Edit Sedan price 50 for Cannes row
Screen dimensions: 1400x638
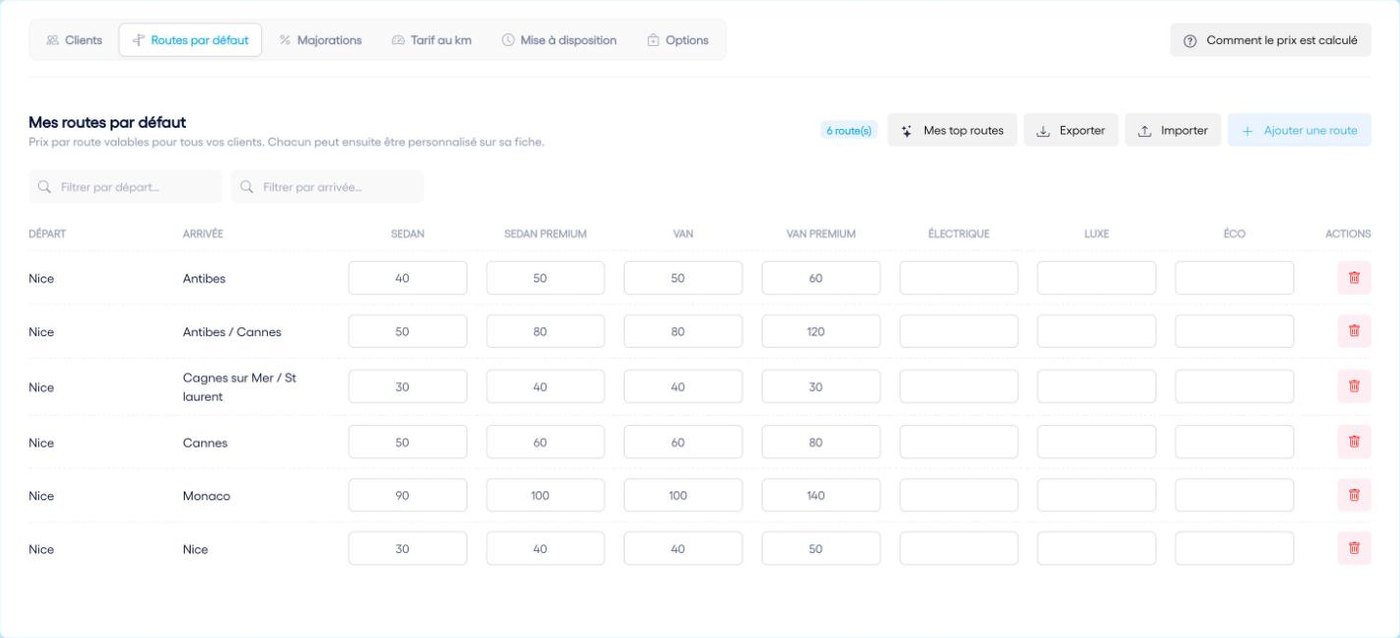pos(407,442)
